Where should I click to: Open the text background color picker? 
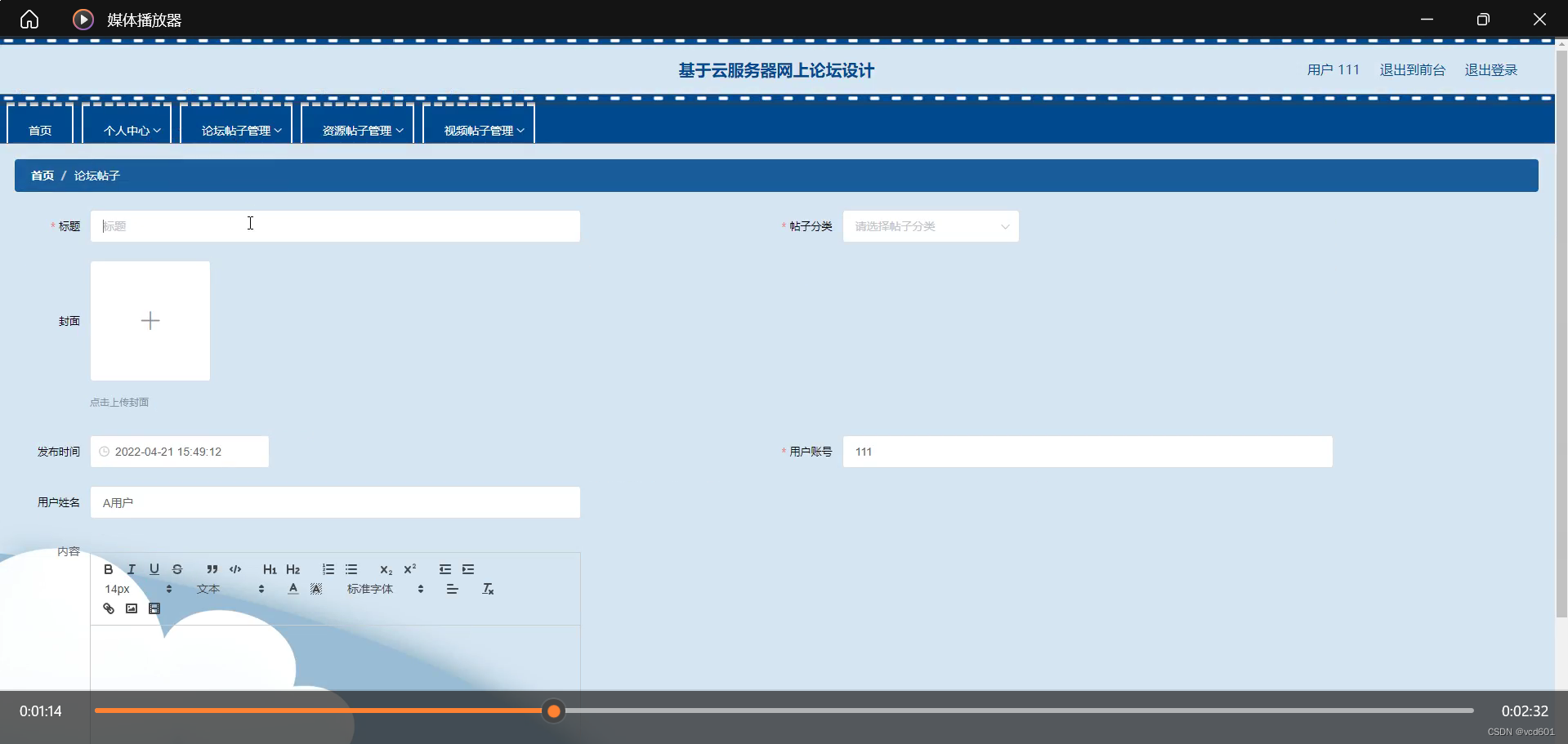pos(316,589)
